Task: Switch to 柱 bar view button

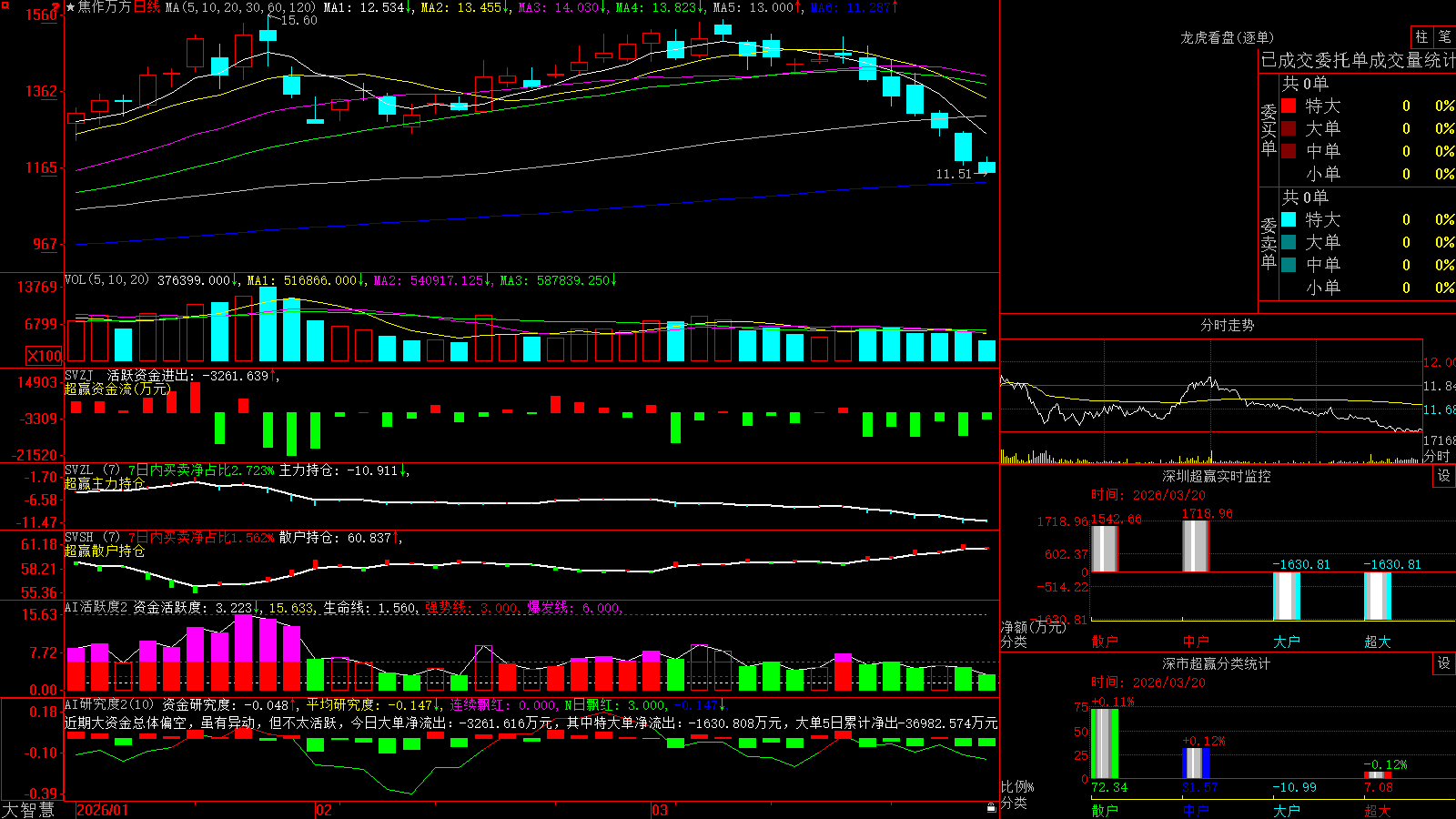Action: 1421,37
